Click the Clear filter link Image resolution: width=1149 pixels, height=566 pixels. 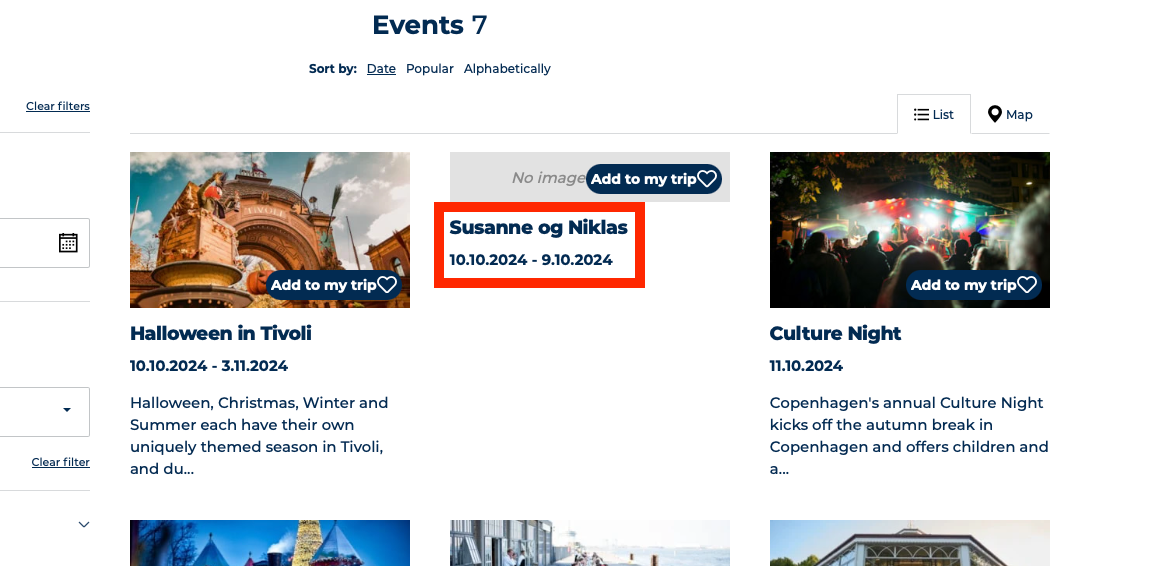(61, 462)
